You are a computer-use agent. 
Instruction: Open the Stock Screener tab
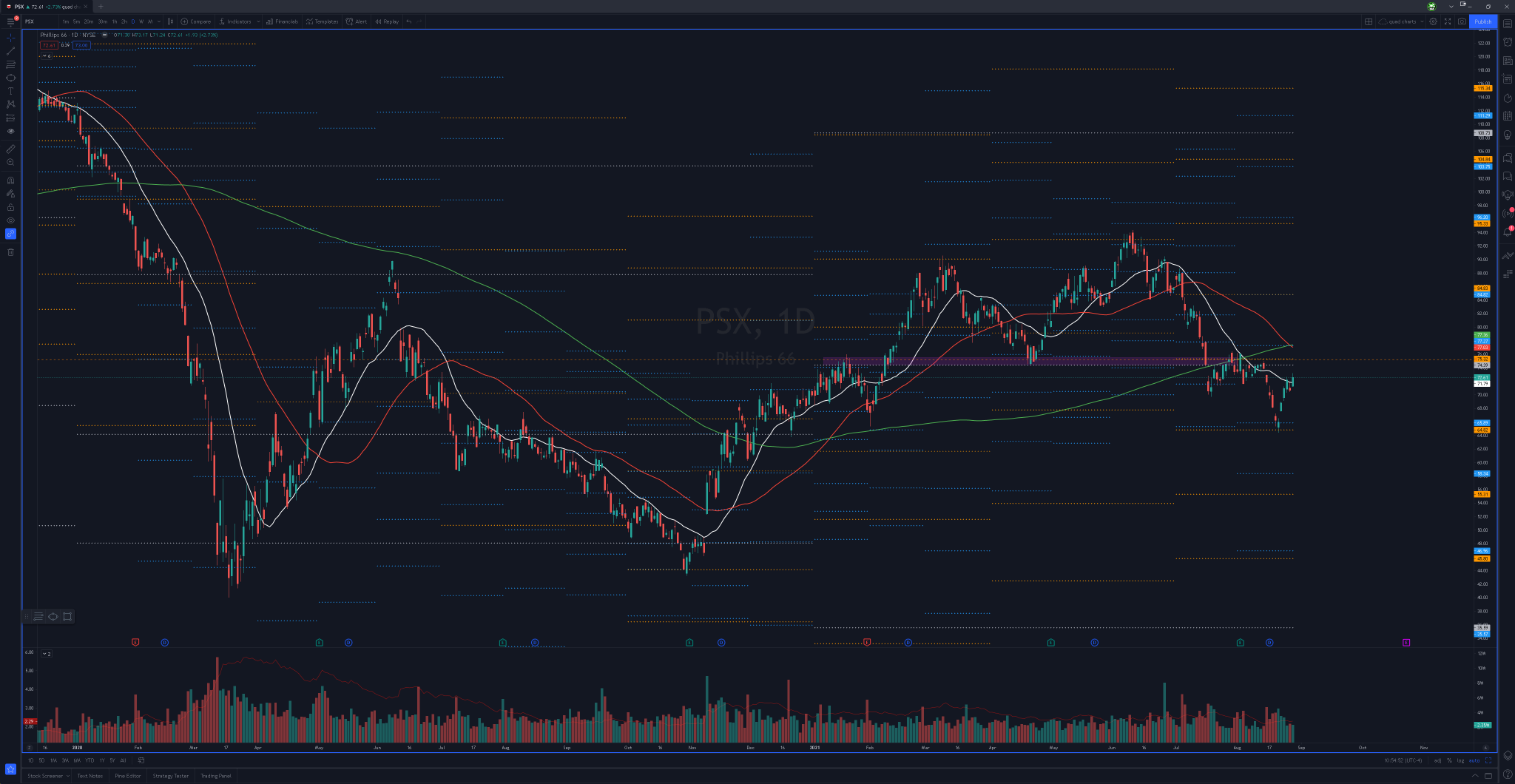click(x=45, y=776)
